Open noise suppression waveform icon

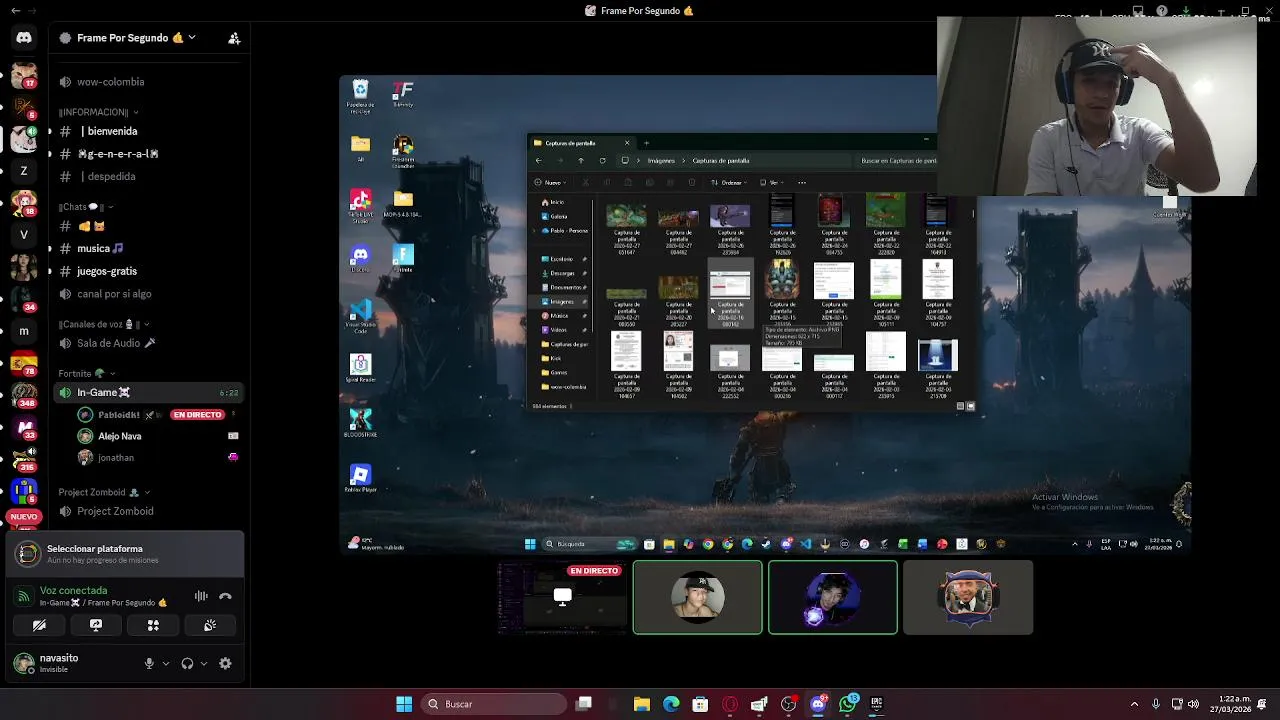pos(201,596)
